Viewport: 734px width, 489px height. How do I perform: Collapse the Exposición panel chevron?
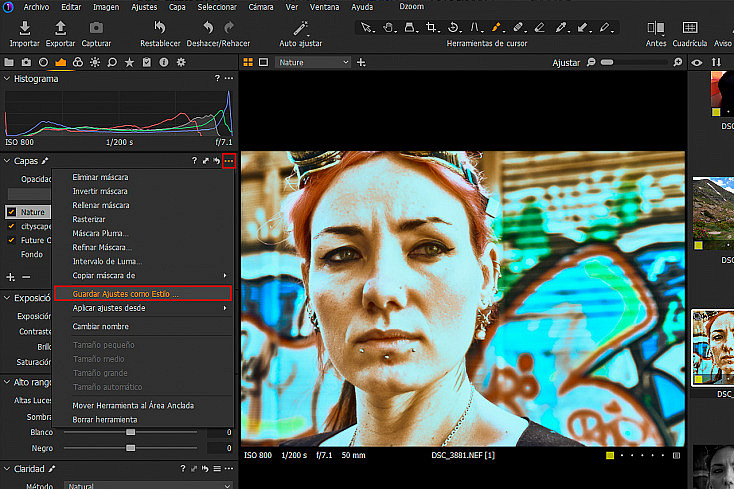click(x=7, y=298)
